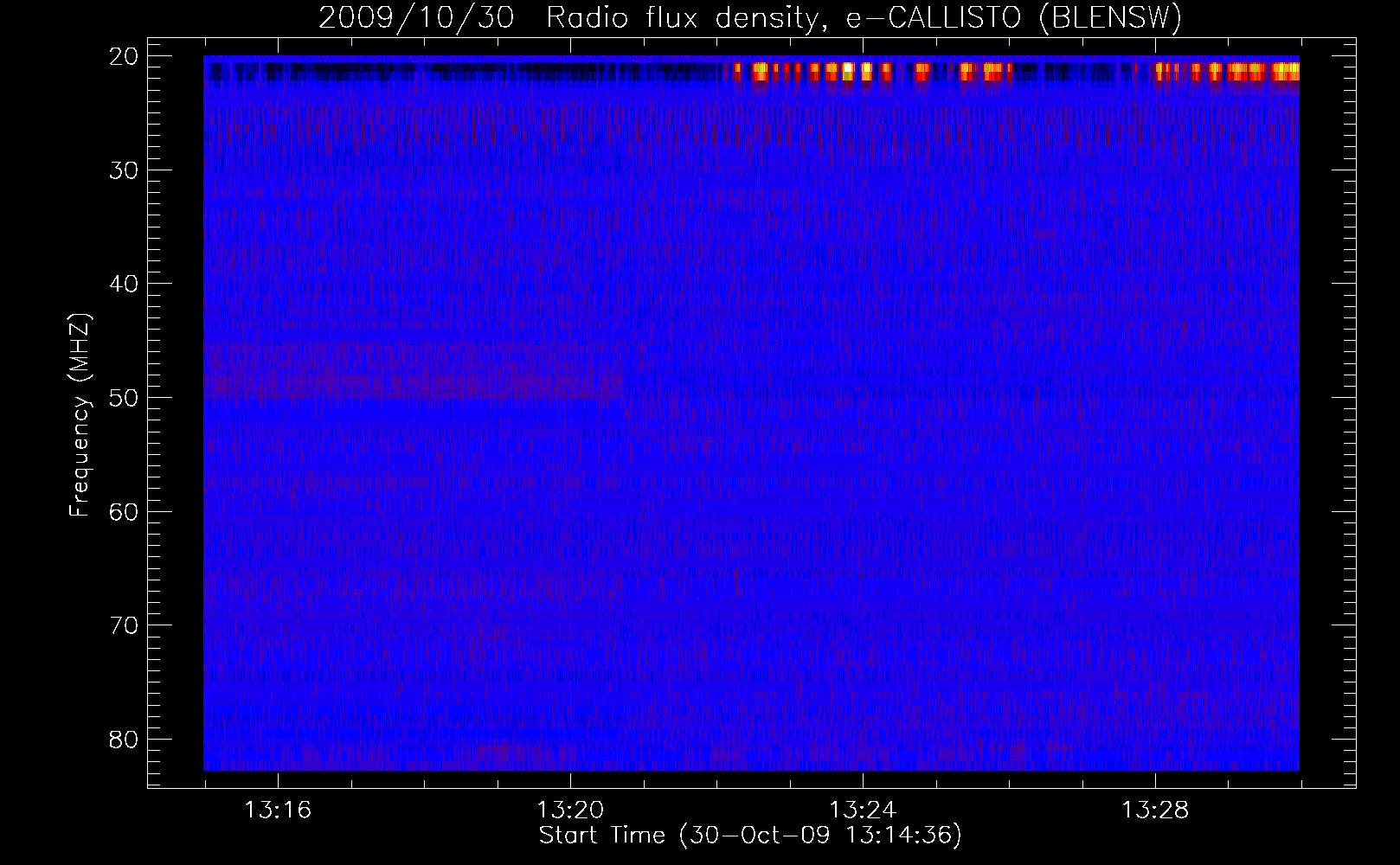
Task: Click the 'Frequency (MHZ)' axis label
Action: pos(80,416)
